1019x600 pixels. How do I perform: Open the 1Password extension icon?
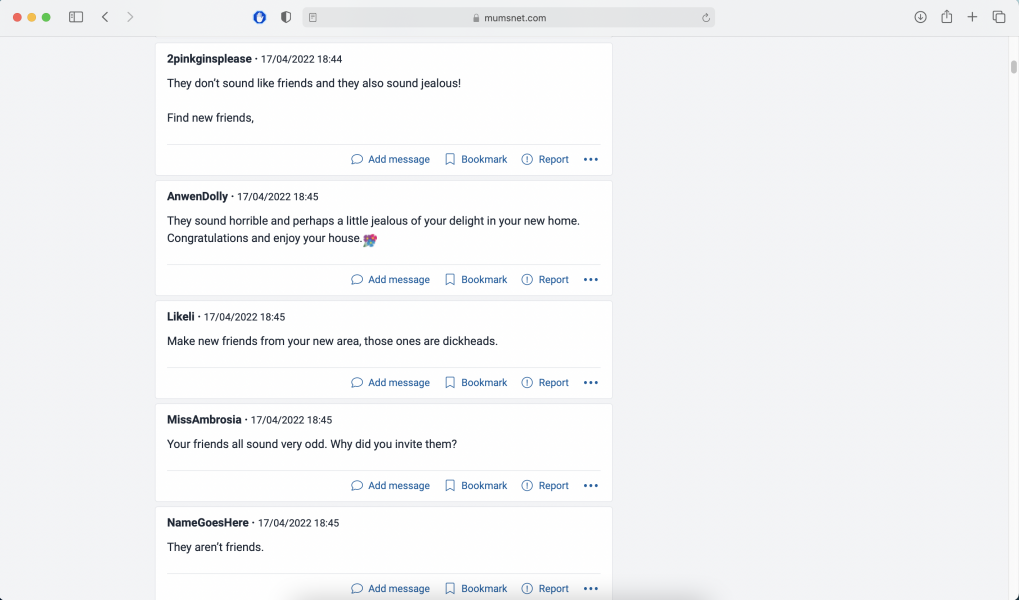tap(260, 17)
